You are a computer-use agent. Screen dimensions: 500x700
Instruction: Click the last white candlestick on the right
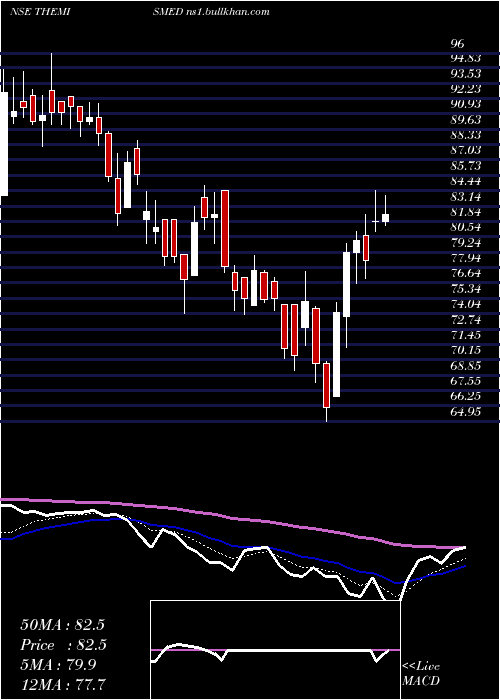point(385,217)
